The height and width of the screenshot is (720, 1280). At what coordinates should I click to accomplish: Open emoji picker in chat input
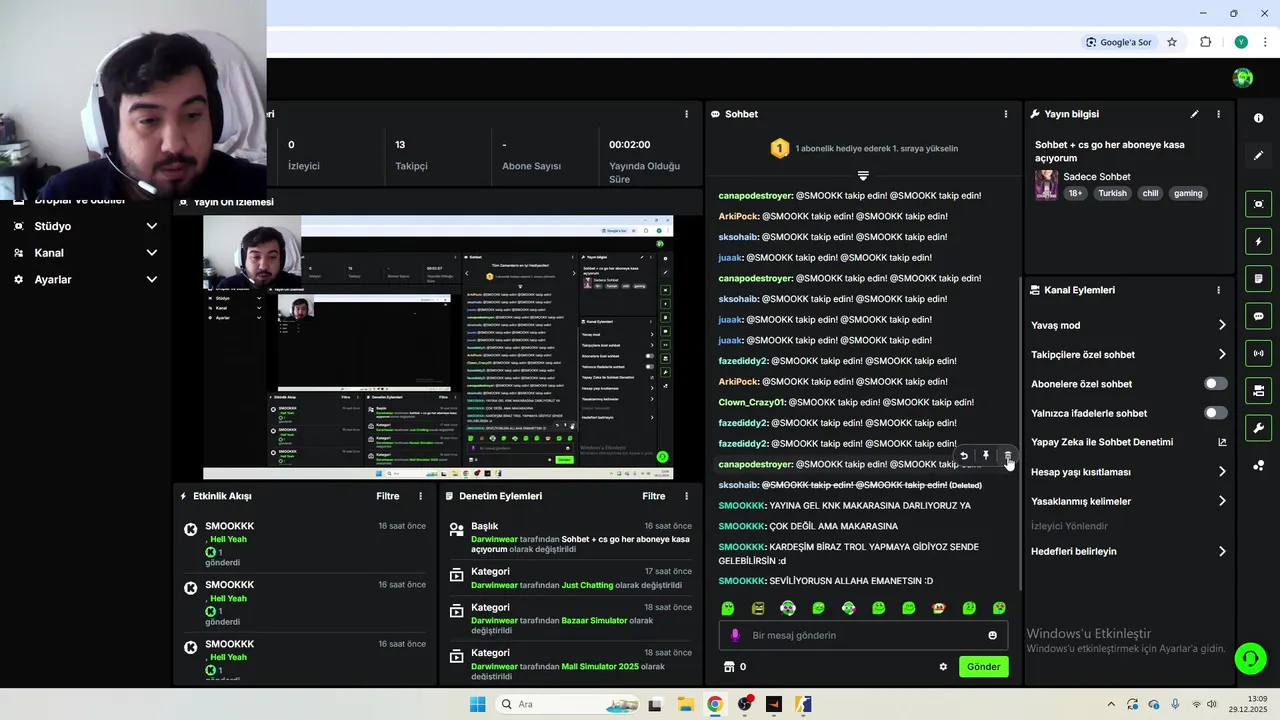(992, 635)
